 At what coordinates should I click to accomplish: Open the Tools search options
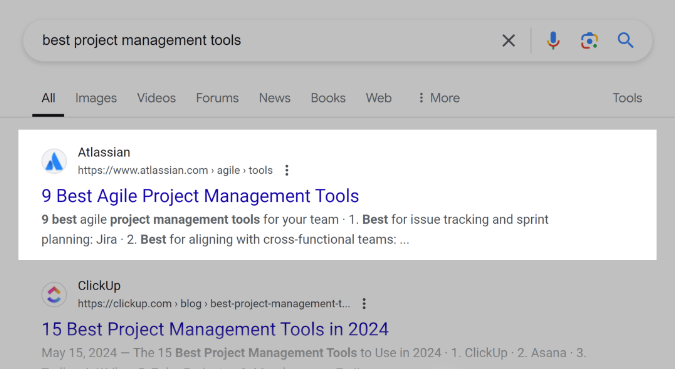[627, 98]
